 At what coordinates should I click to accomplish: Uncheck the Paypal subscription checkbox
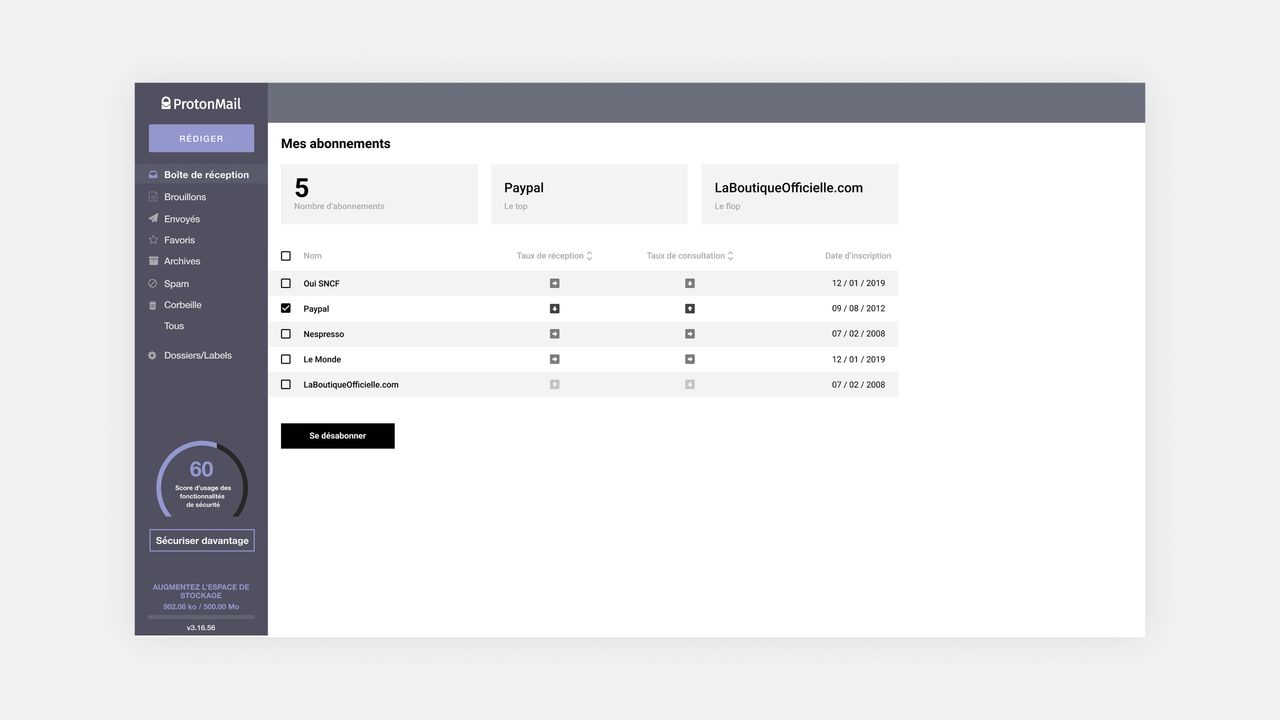(x=286, y=309)
